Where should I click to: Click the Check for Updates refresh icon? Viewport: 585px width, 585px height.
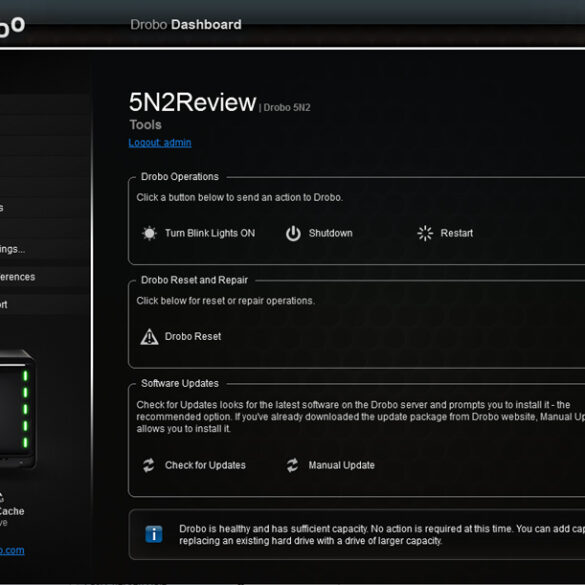pos(148,465)
